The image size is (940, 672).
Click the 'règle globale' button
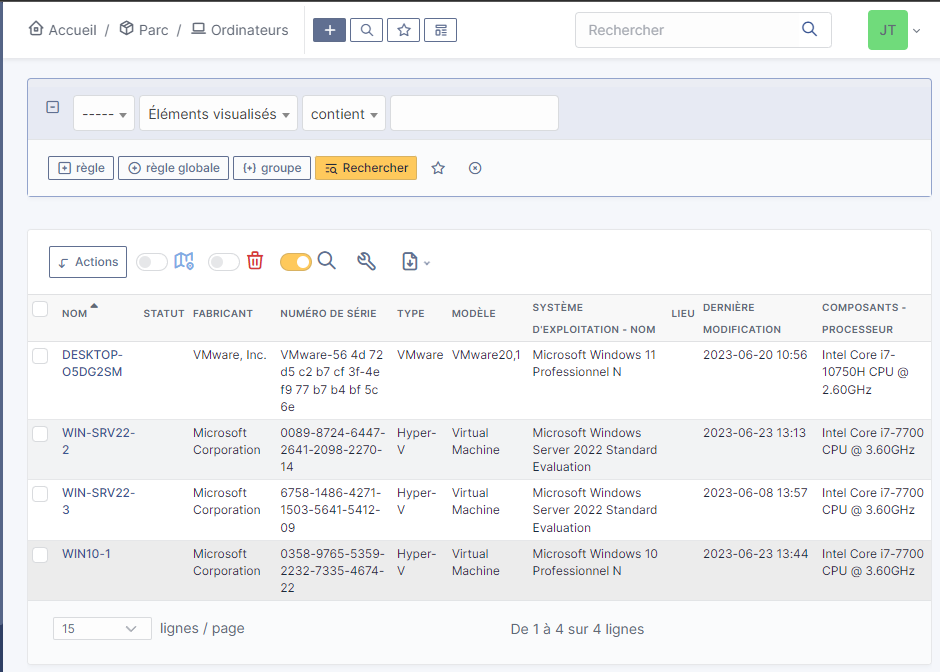(x=174, y=168)
